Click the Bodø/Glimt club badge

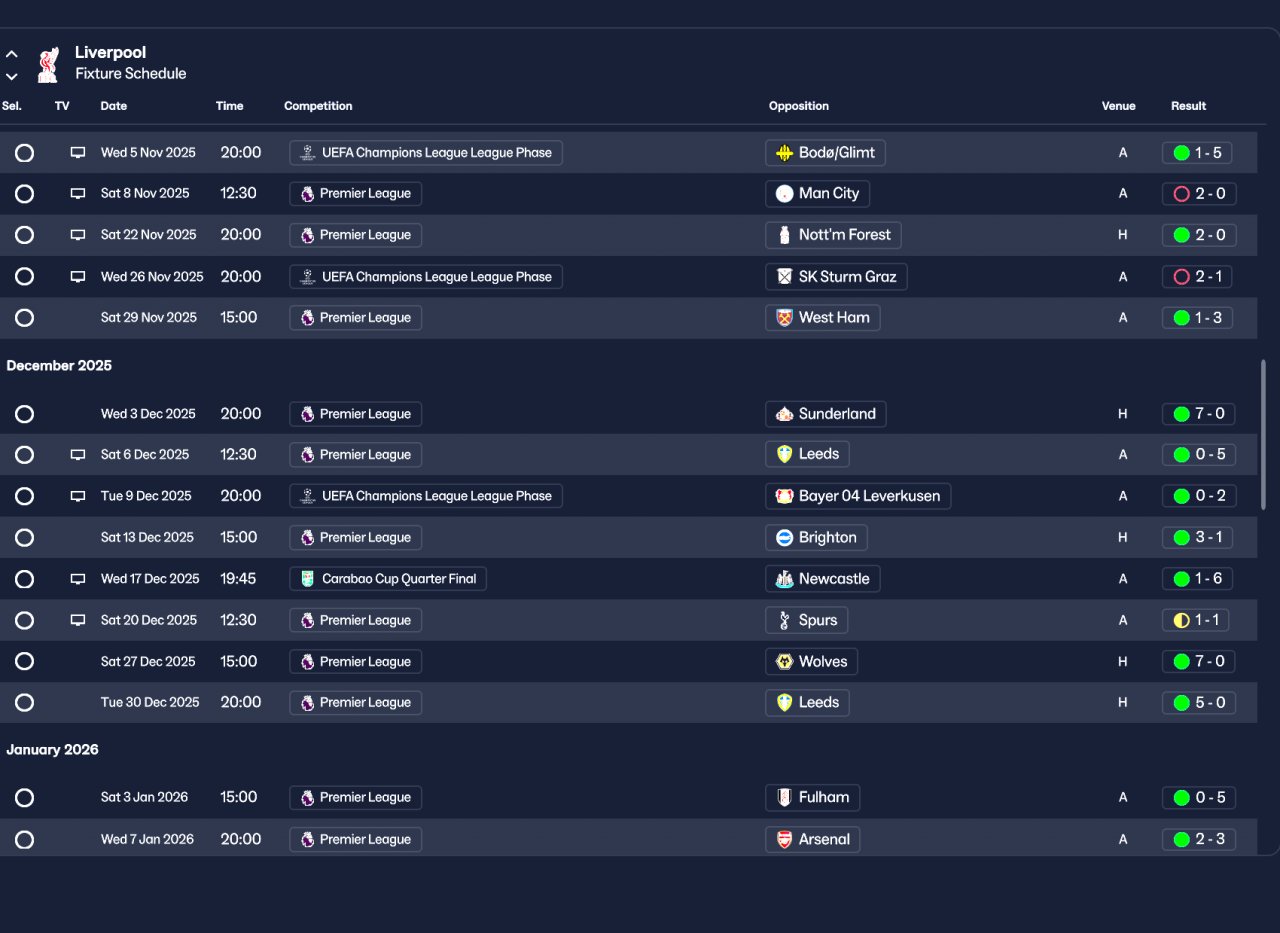pos(785,153)
